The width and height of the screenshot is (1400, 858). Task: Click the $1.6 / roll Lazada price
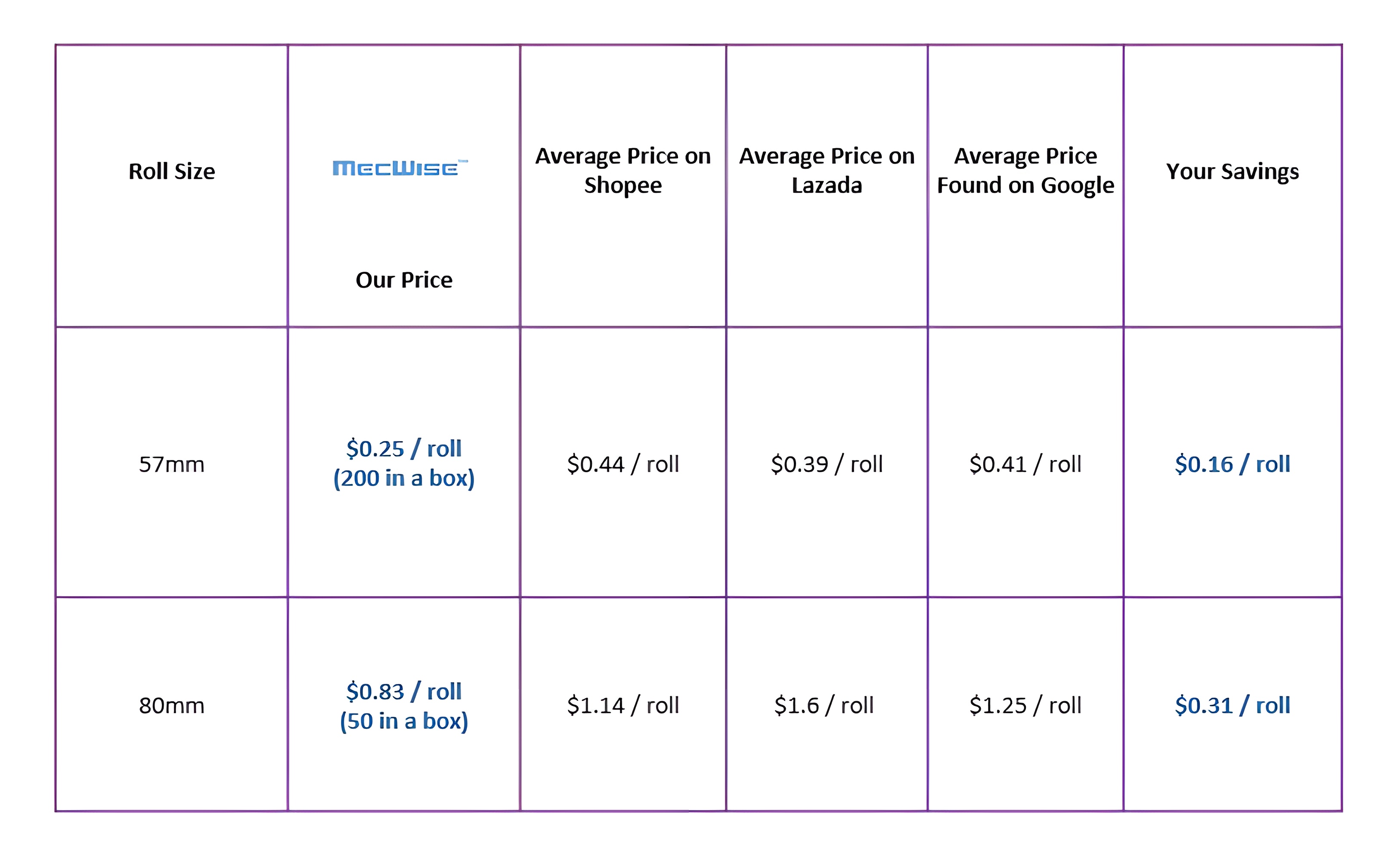824,706
